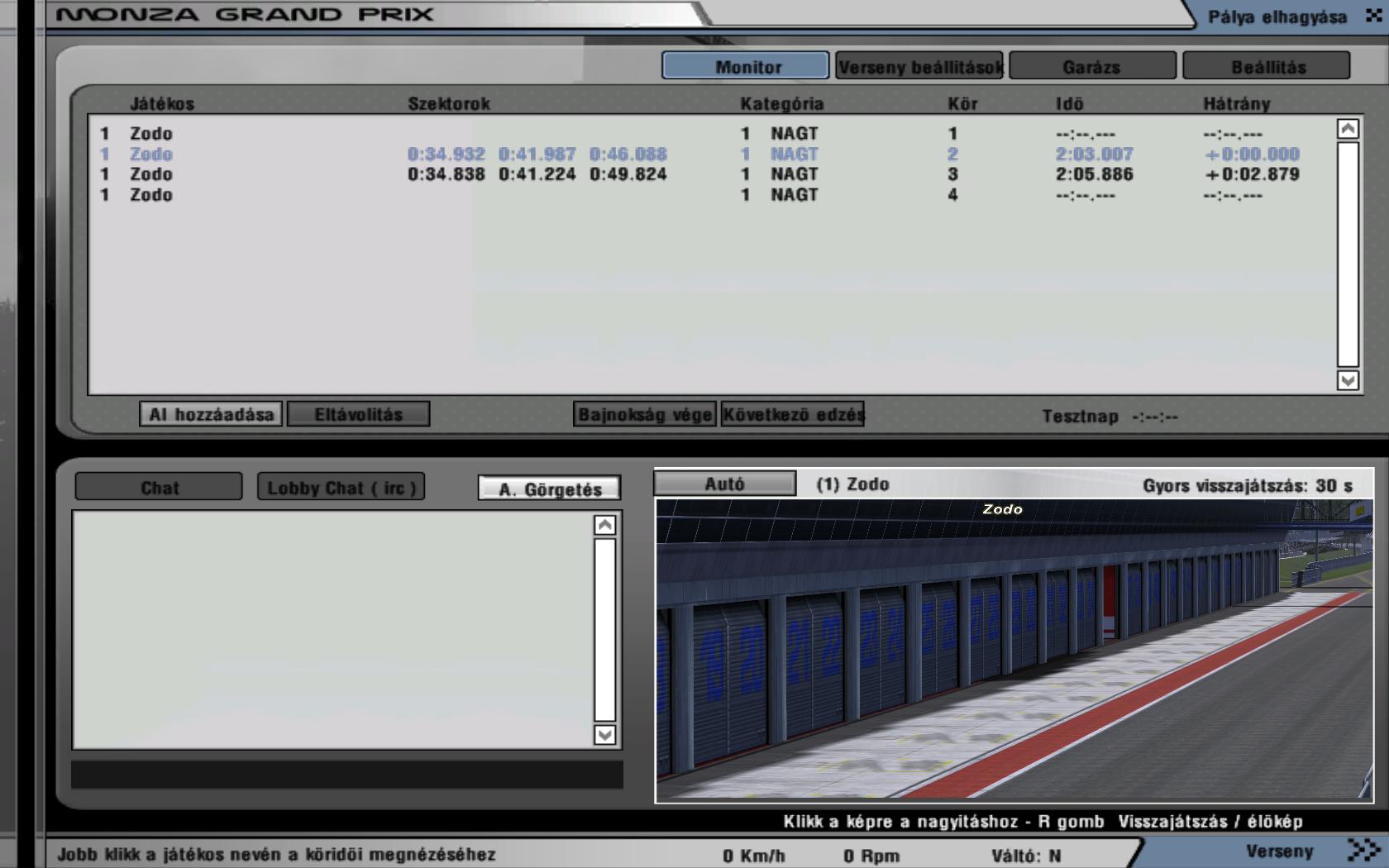The image size is (1389, 868).
Task: Click the Játékos column header
Action: [162, 103]
